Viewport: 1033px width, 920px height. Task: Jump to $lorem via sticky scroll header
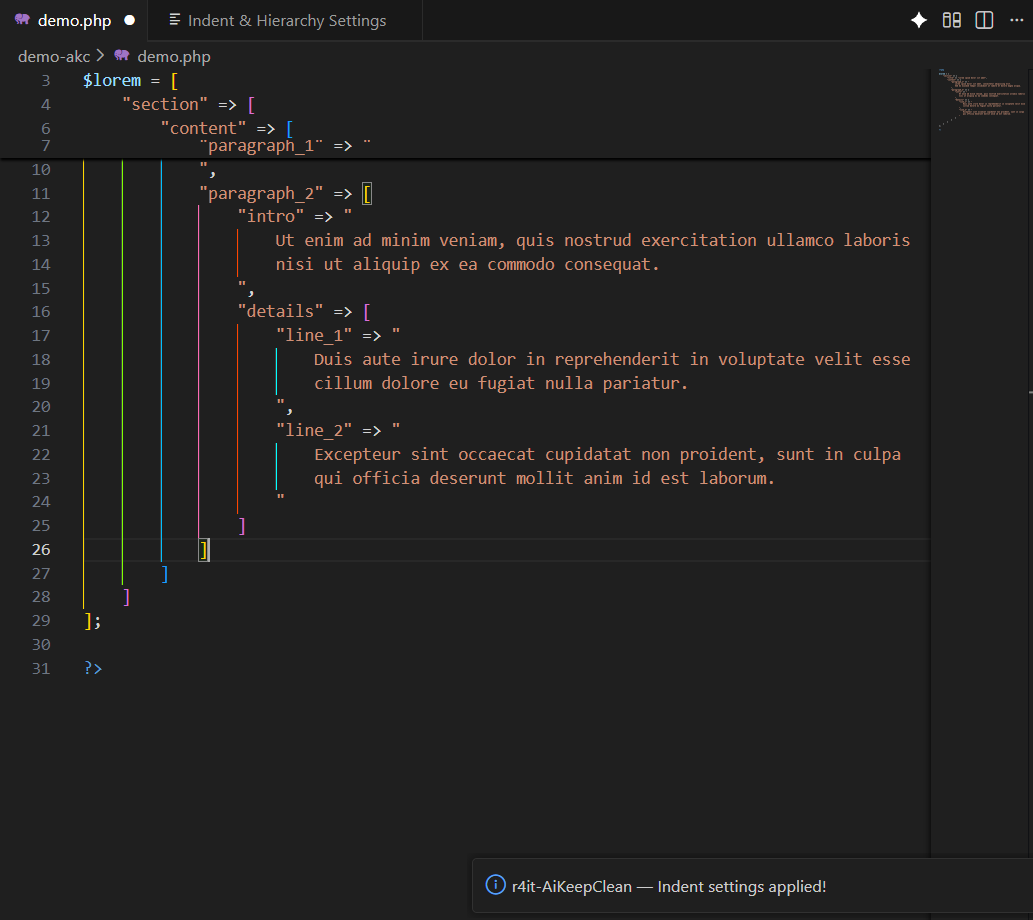[112, 80]
